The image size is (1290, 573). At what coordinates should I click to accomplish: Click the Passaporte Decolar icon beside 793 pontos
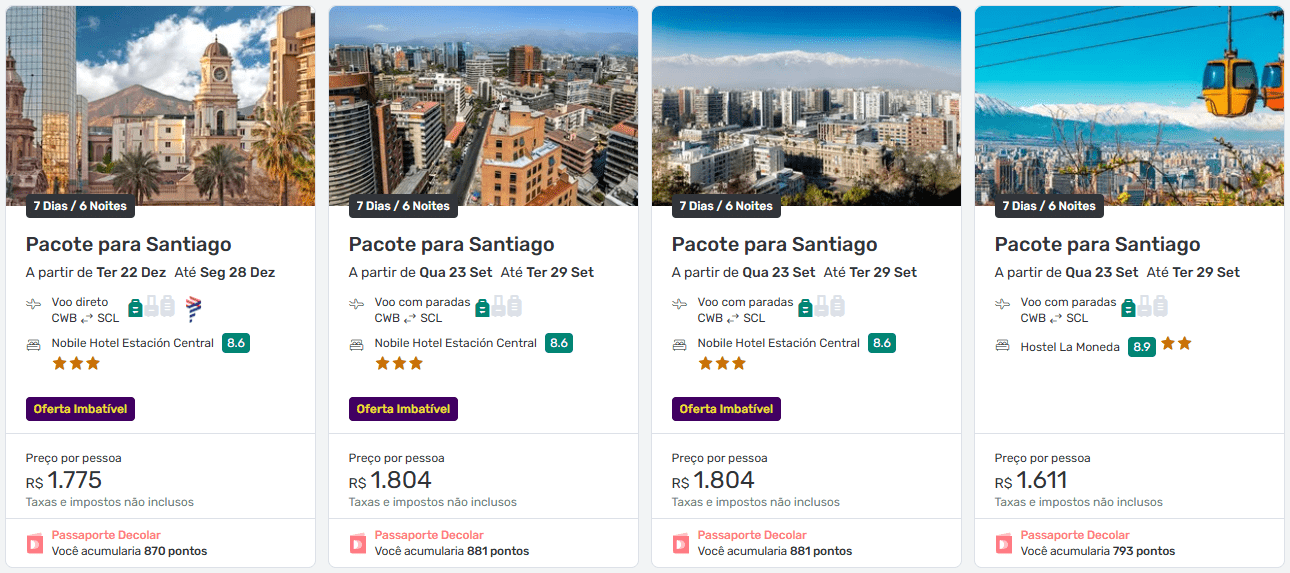coord(1004,543)
